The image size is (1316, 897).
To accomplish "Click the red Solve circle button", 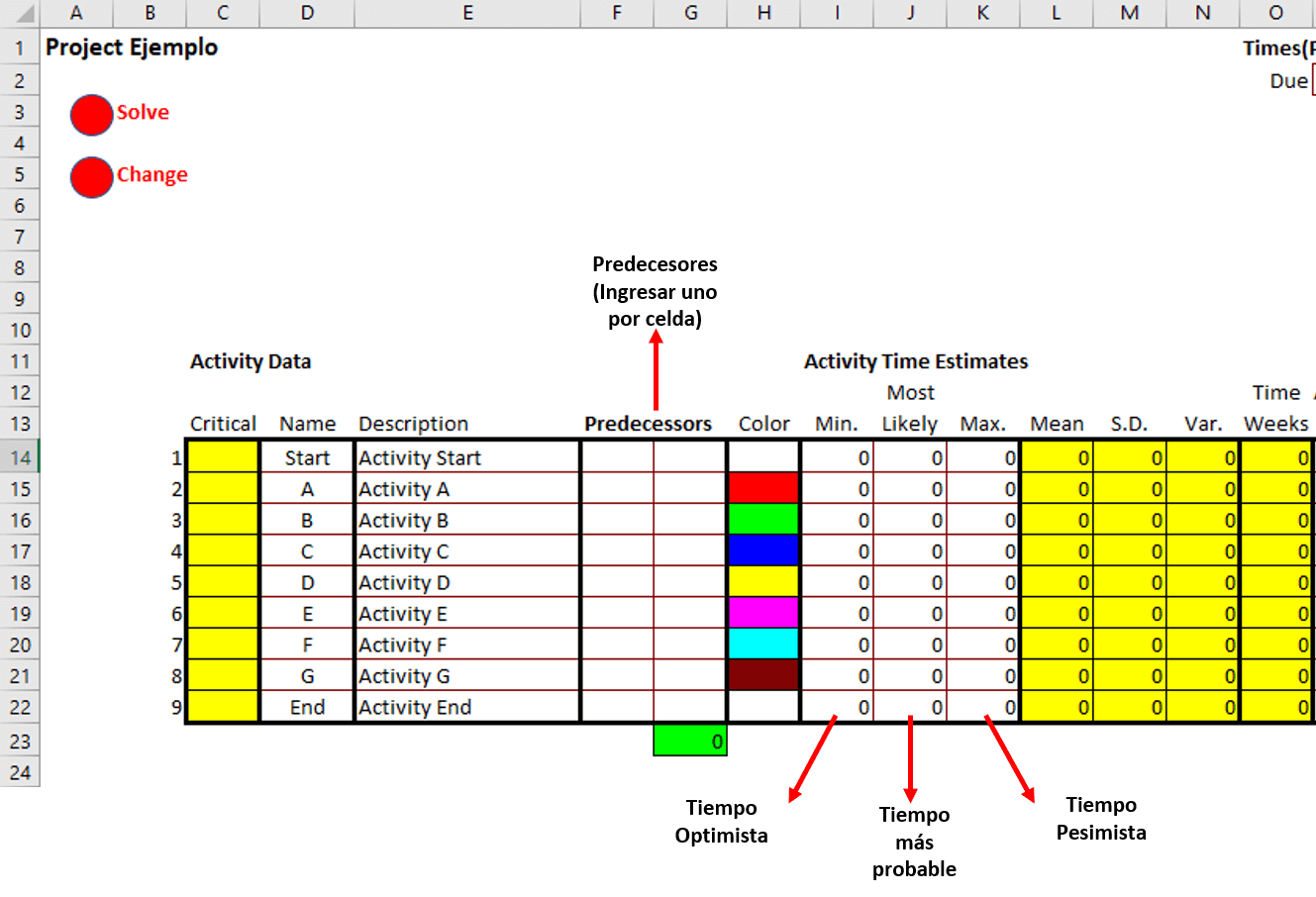I will coord(91,115).
